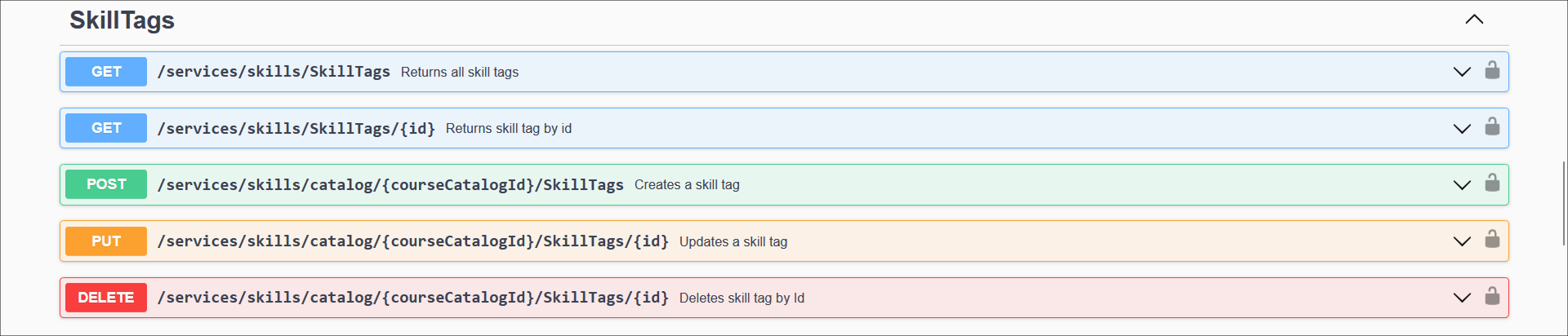Click the orange PUT method badge
This screenshot has width=1568, height=336.
106,241
